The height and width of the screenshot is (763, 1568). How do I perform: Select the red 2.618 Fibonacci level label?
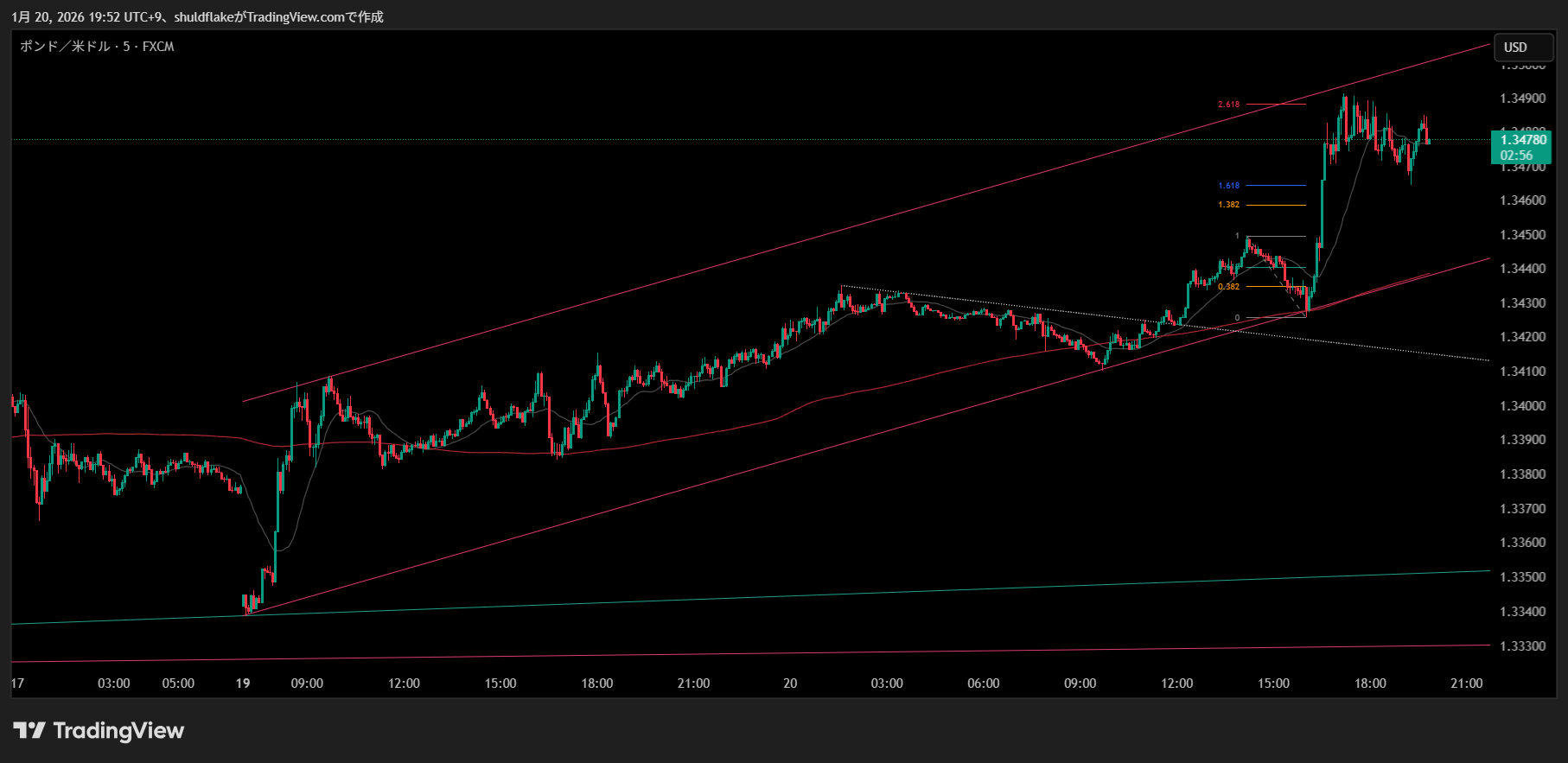pyautogui.click(x=1228, y=105)
